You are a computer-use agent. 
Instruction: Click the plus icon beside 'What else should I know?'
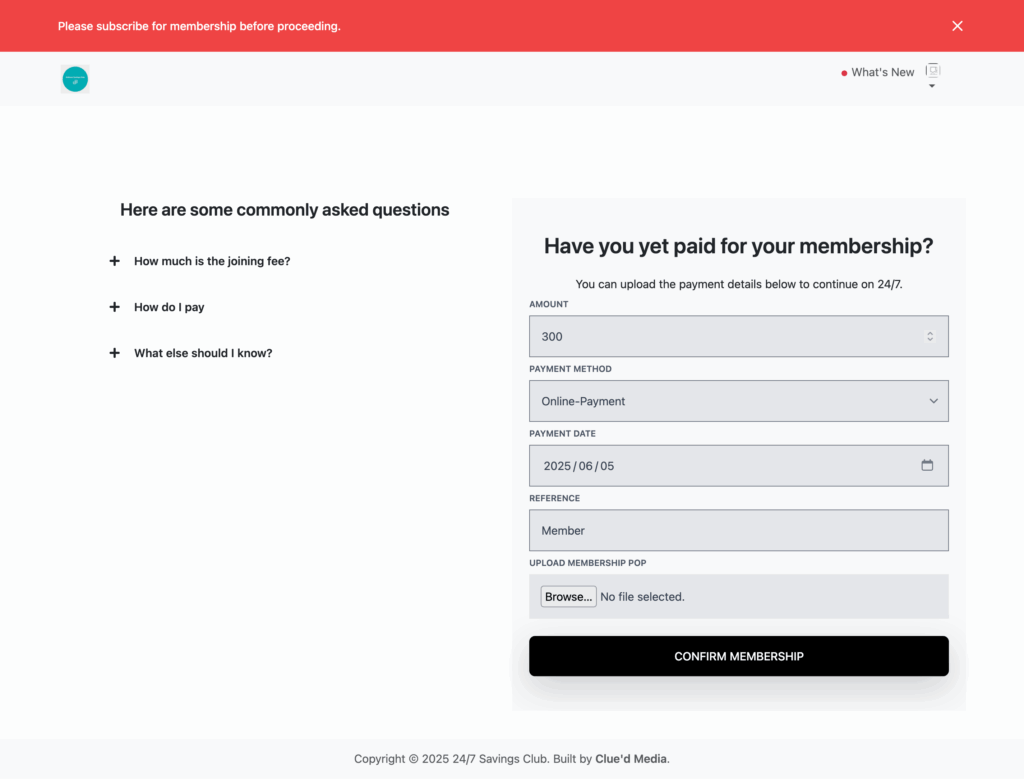(114, 353)
